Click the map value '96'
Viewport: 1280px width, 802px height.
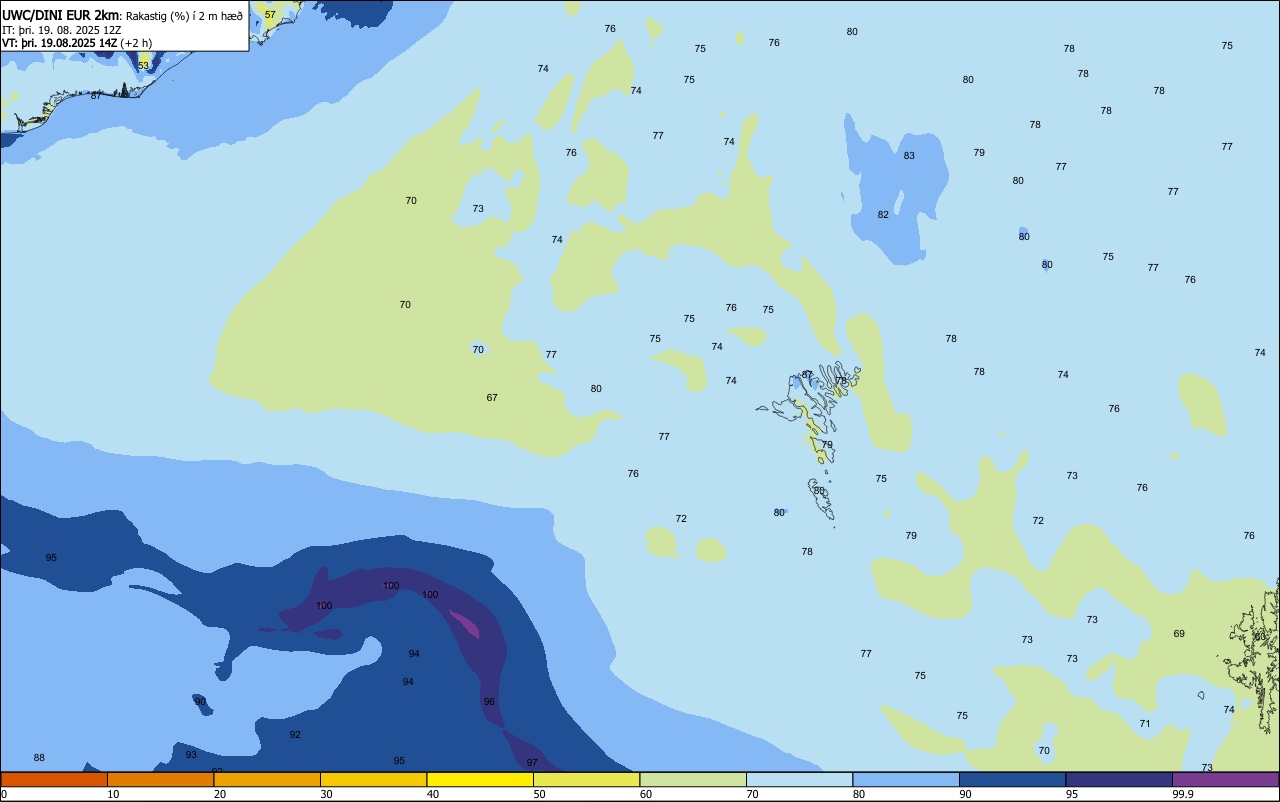(x=489, y=702)
